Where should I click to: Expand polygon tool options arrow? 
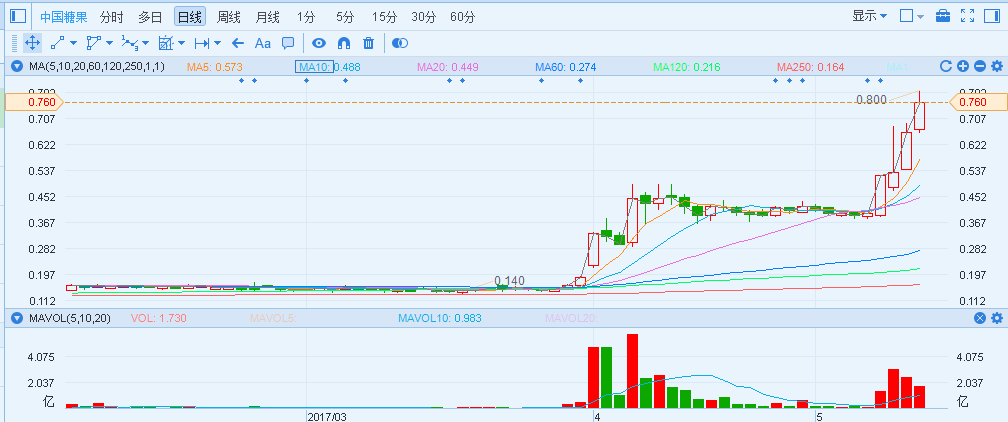coord(109,43)
